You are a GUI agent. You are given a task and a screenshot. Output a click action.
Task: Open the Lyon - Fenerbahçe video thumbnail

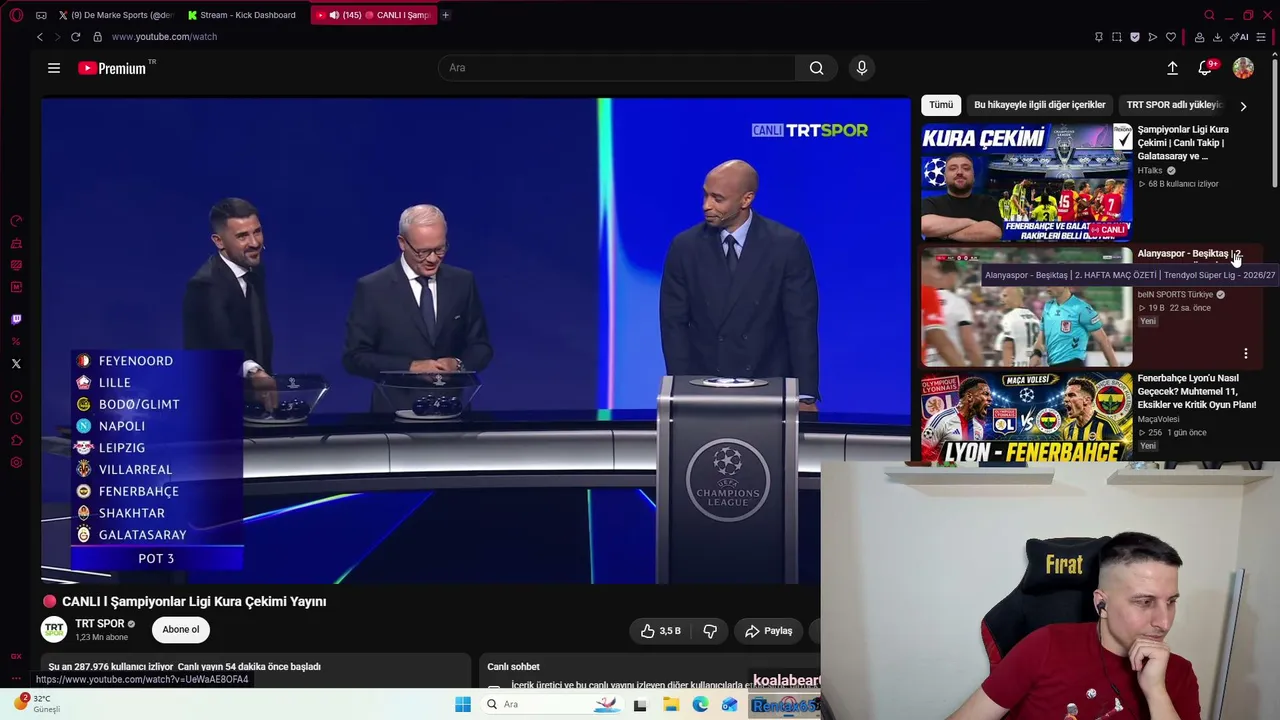[1027, 418]
